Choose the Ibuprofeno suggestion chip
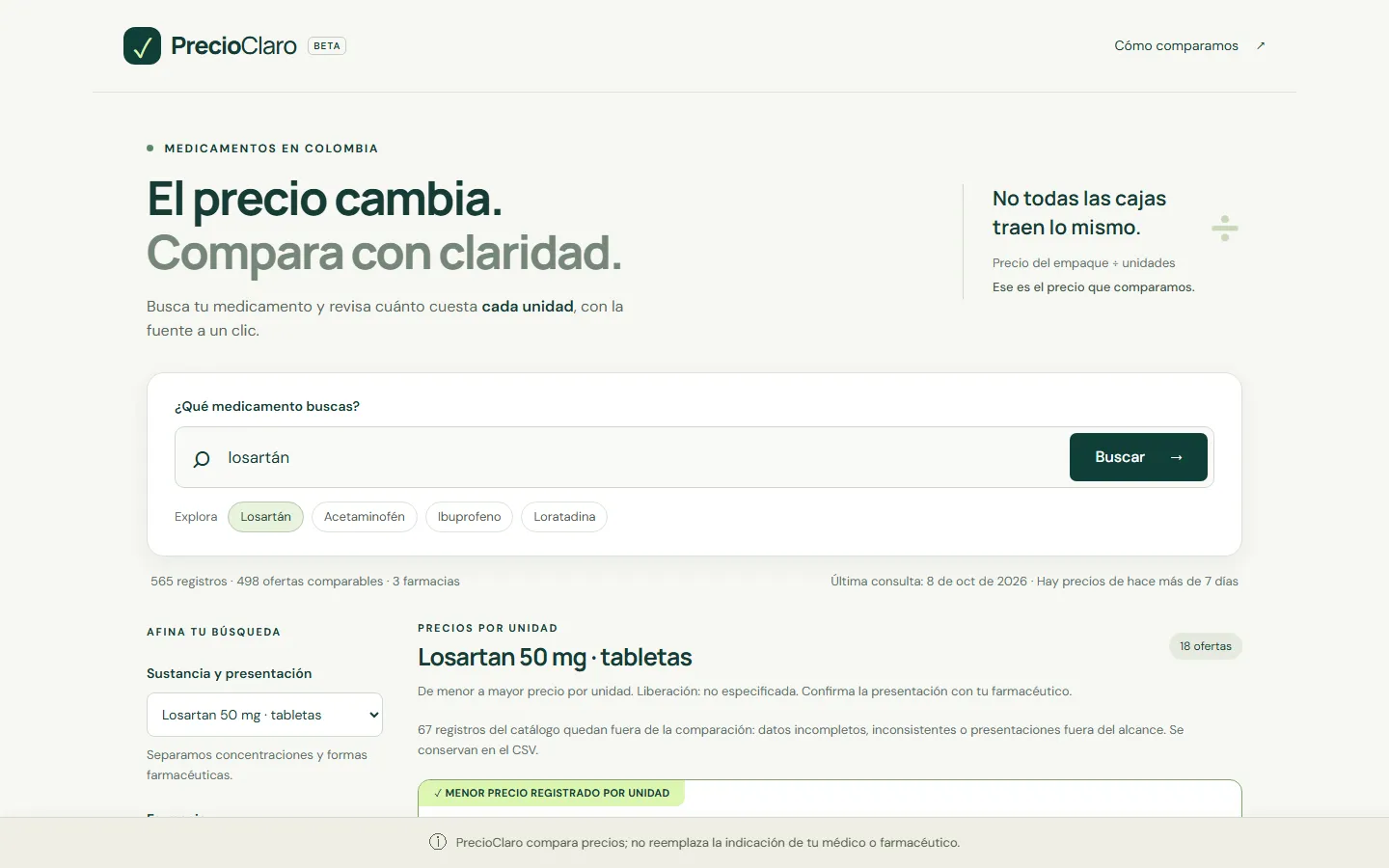 (469, 517)
